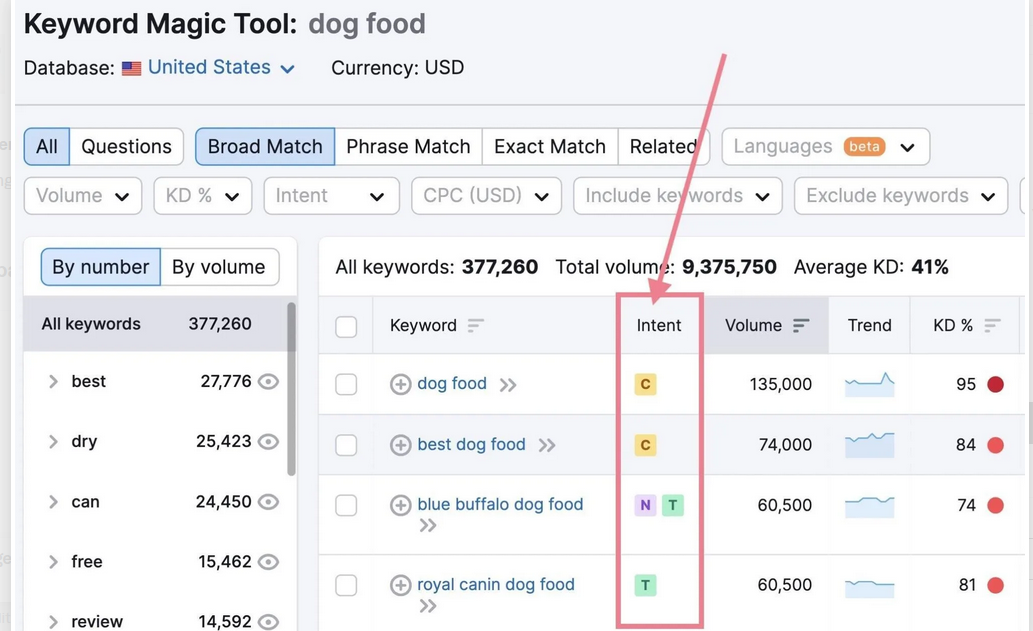Viewport: 1033px width, 631px height.
Task: Open the trend sparkline for "best dog food"
Action: click(868, 444)
